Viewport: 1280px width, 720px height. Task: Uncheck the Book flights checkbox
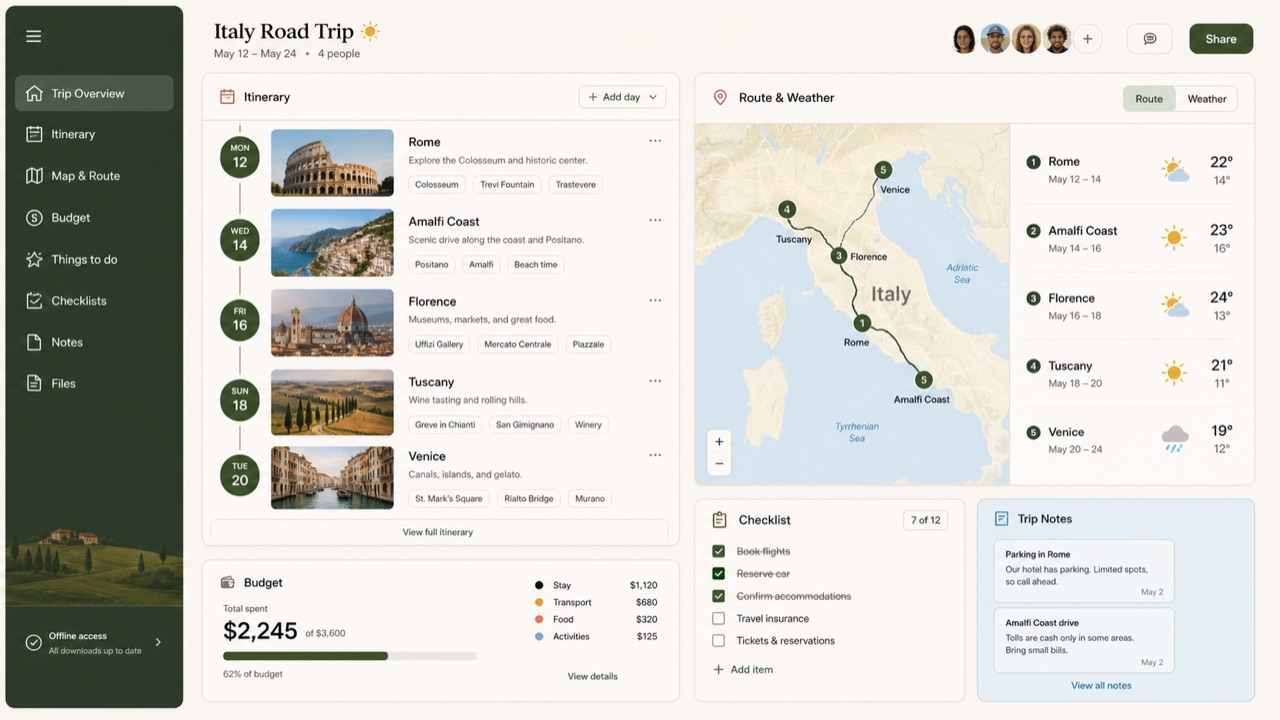pyautogui.click(x=718, y=551)
